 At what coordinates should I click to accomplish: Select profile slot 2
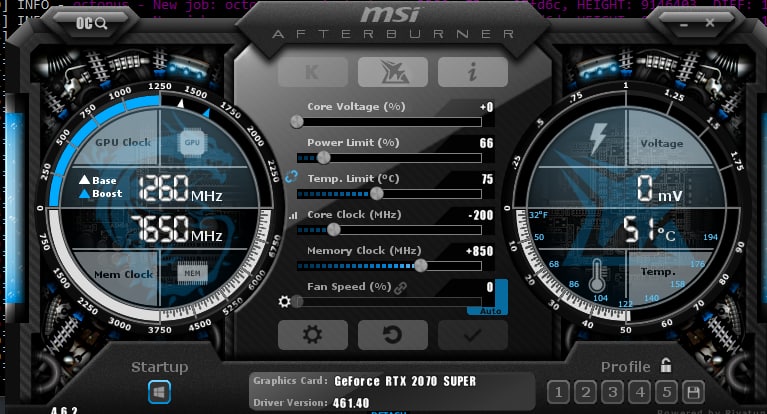tap(586, 392)
